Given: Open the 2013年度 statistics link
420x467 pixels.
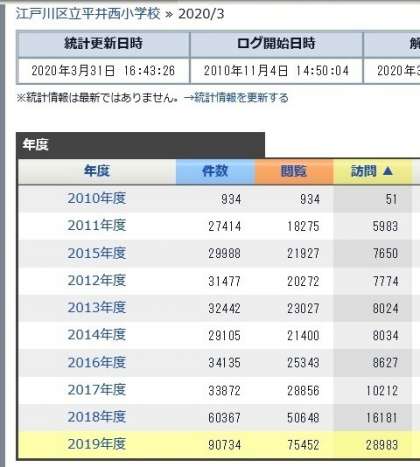Looking at the screenshot, I should pyautogui.click(x=97, y=308).
